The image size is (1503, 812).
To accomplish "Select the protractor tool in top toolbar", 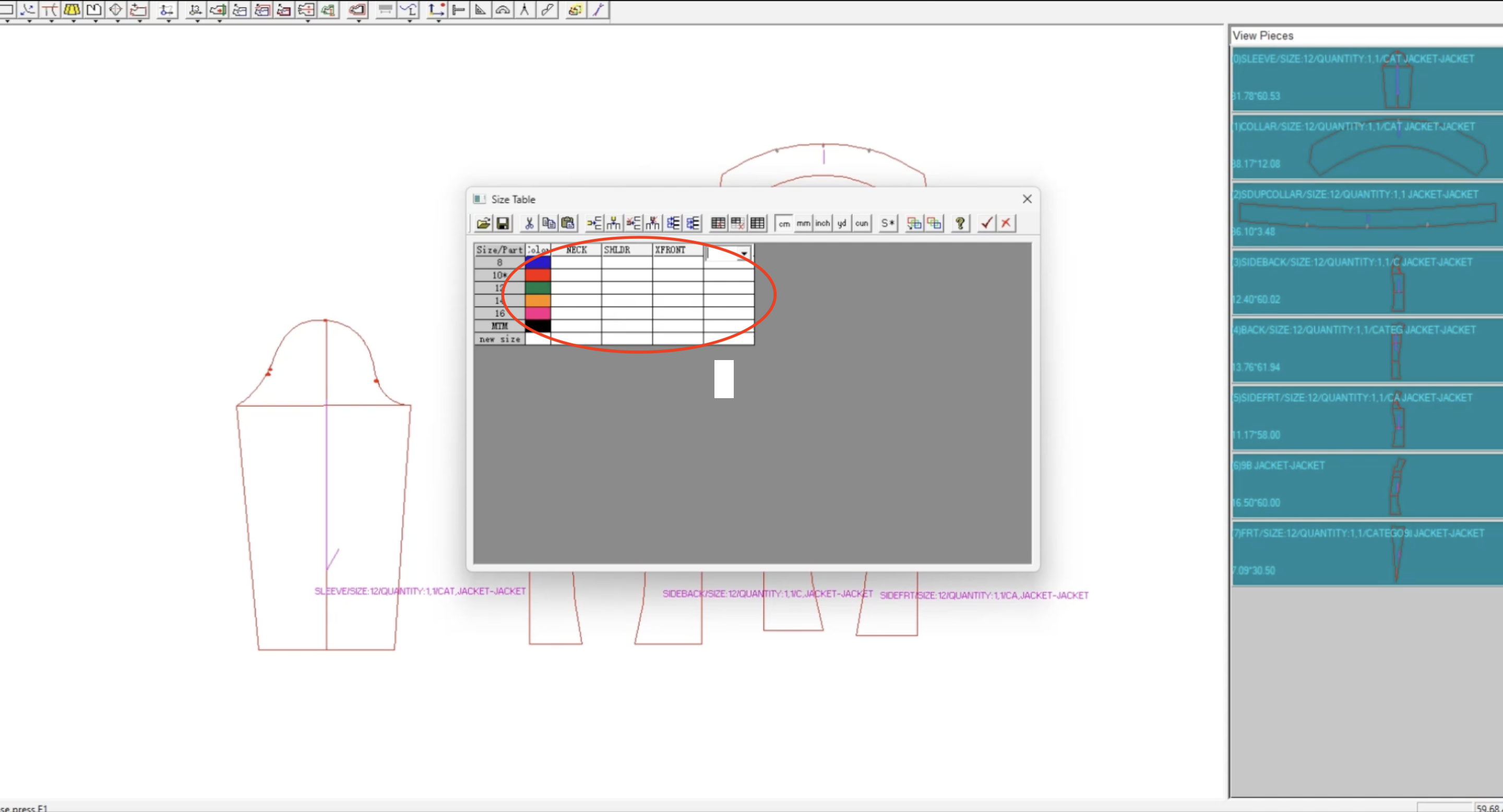I will pos(503,9).
